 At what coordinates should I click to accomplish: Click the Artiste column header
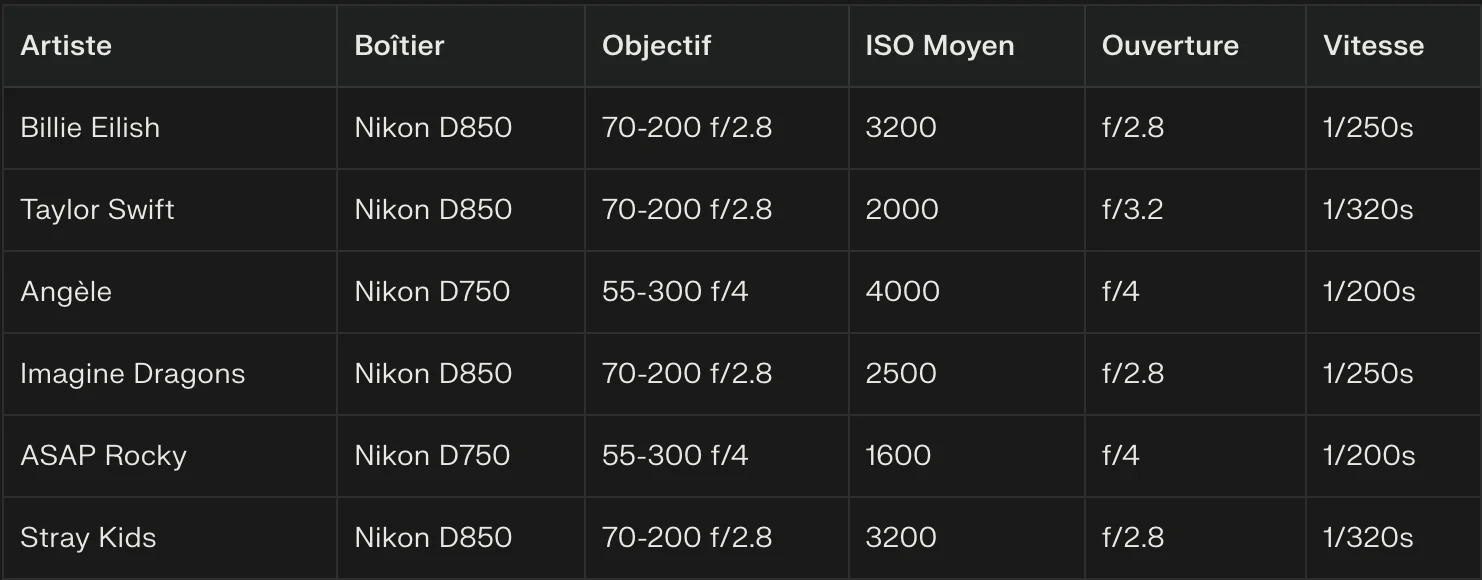[66, 46]
